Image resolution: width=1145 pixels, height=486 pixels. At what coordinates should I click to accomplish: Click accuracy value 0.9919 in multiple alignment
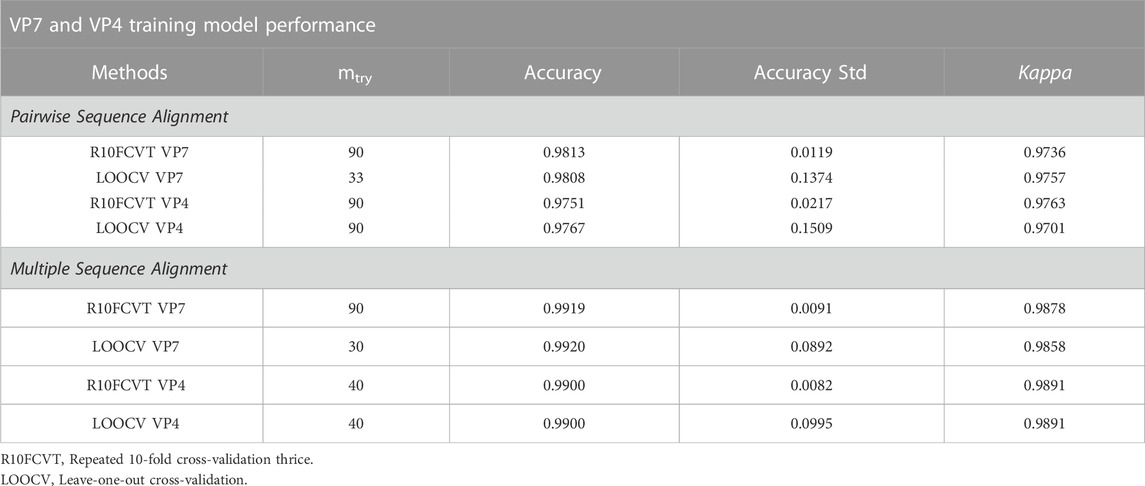click(563, 309)
